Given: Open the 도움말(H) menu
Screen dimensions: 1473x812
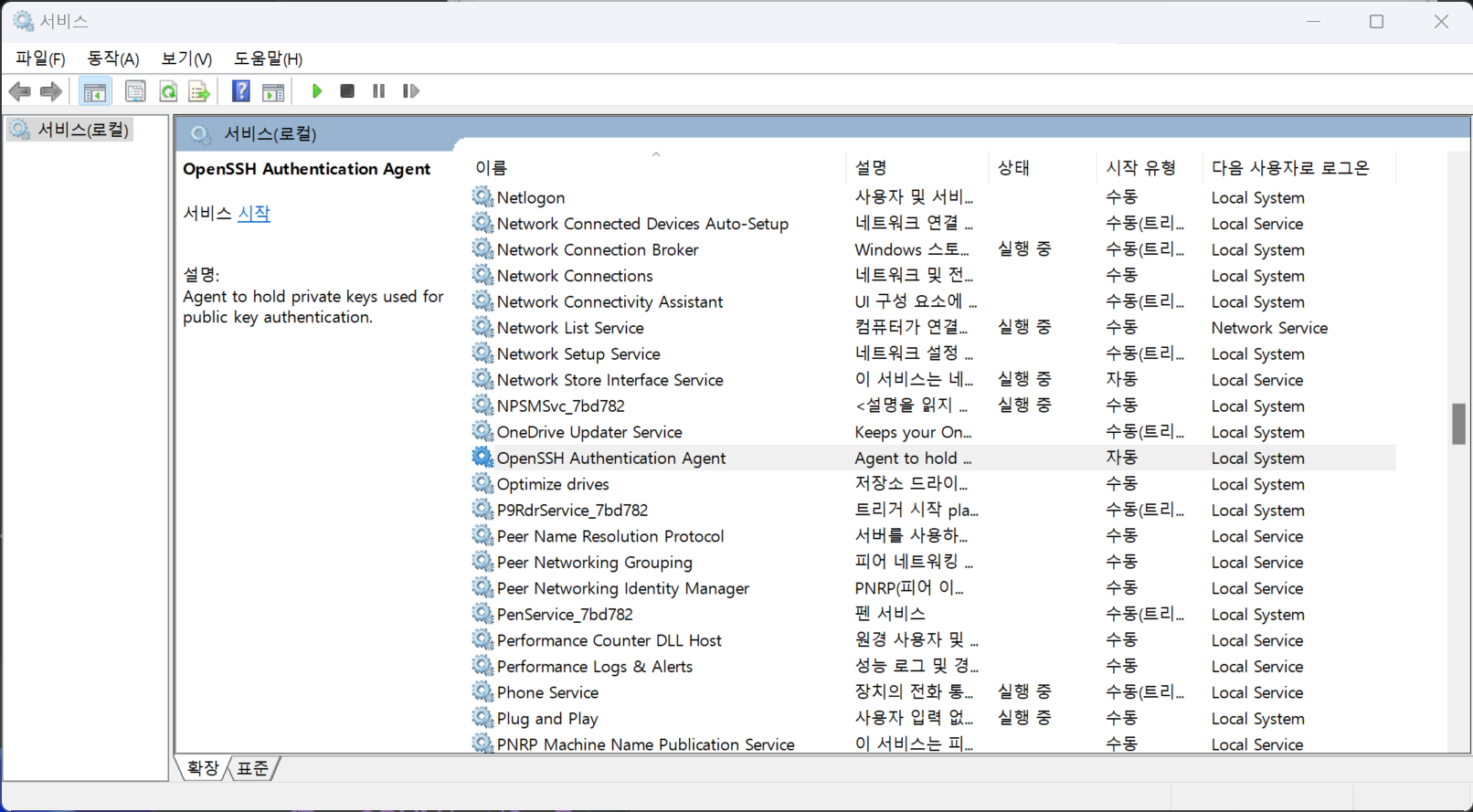Looking at the screenshot, I should point(268,58).
